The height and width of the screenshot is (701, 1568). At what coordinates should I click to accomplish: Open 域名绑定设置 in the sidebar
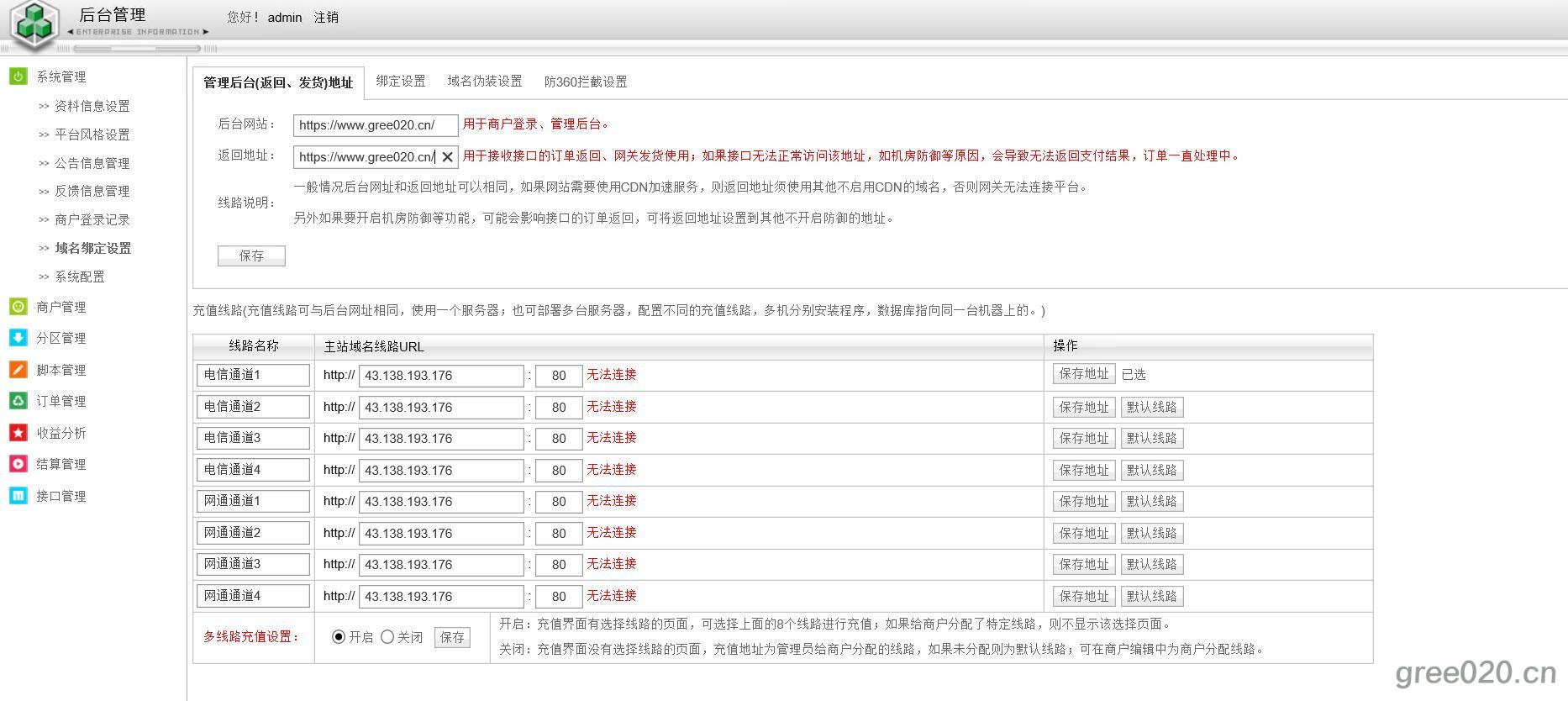coord(92,248)
